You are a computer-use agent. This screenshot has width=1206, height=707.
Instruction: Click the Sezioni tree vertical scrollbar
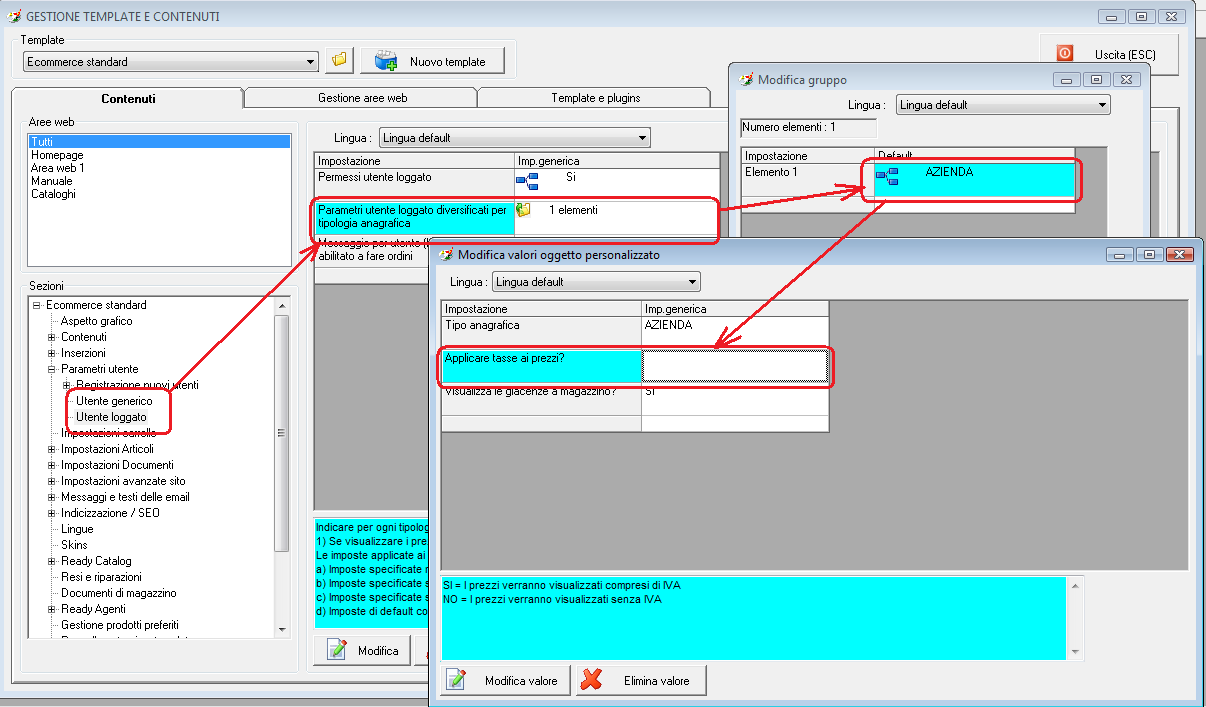[x=282, y=466]
